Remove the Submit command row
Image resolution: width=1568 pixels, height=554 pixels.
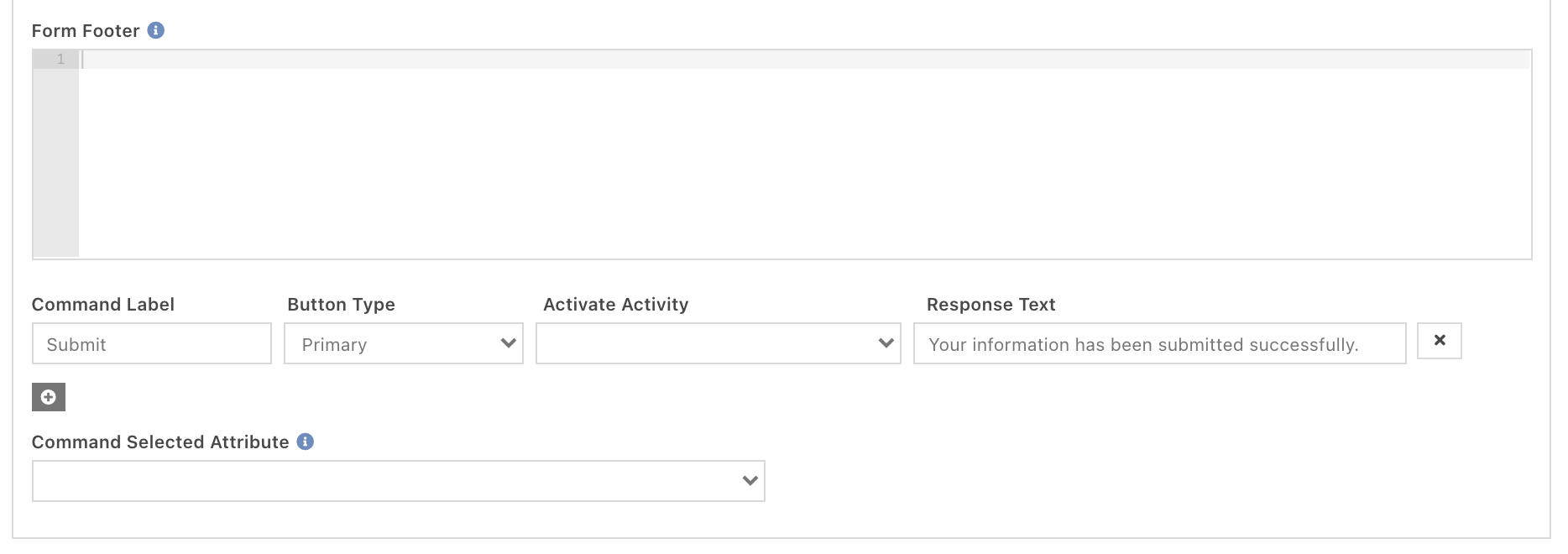coord(1440,340)
